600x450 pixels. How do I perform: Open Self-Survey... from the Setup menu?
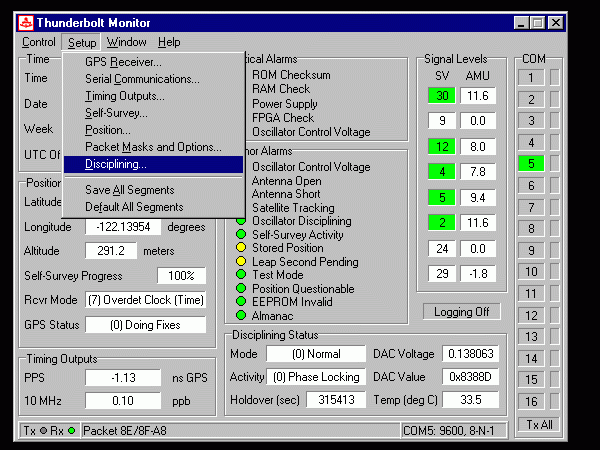153,113
